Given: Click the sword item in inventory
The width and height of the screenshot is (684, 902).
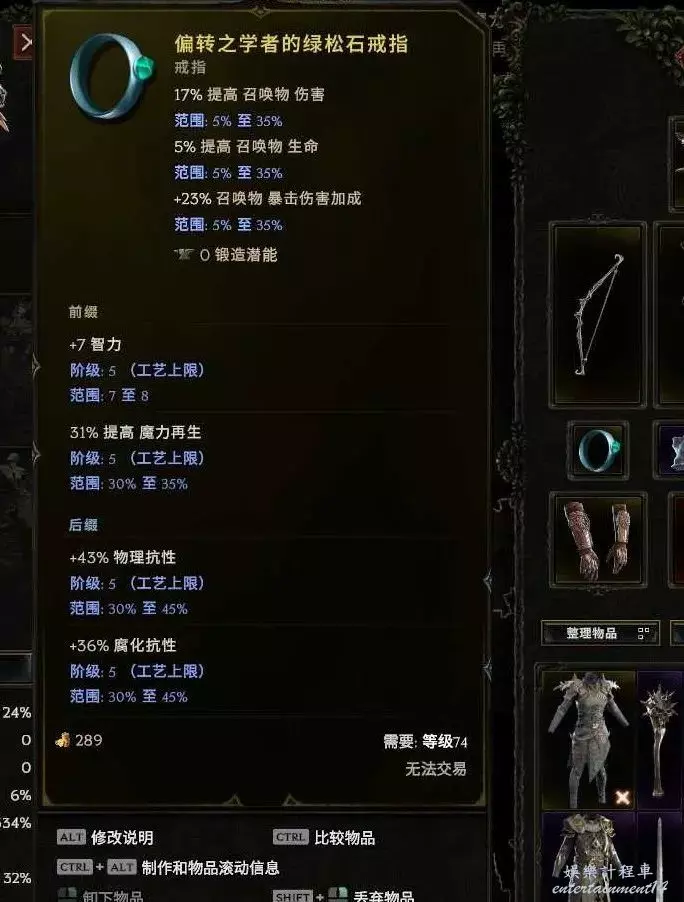Looking at the screenshot, I should (660, 856).
